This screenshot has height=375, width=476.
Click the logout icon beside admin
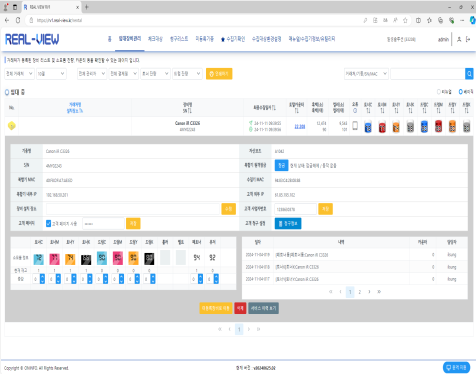[468, 39]
